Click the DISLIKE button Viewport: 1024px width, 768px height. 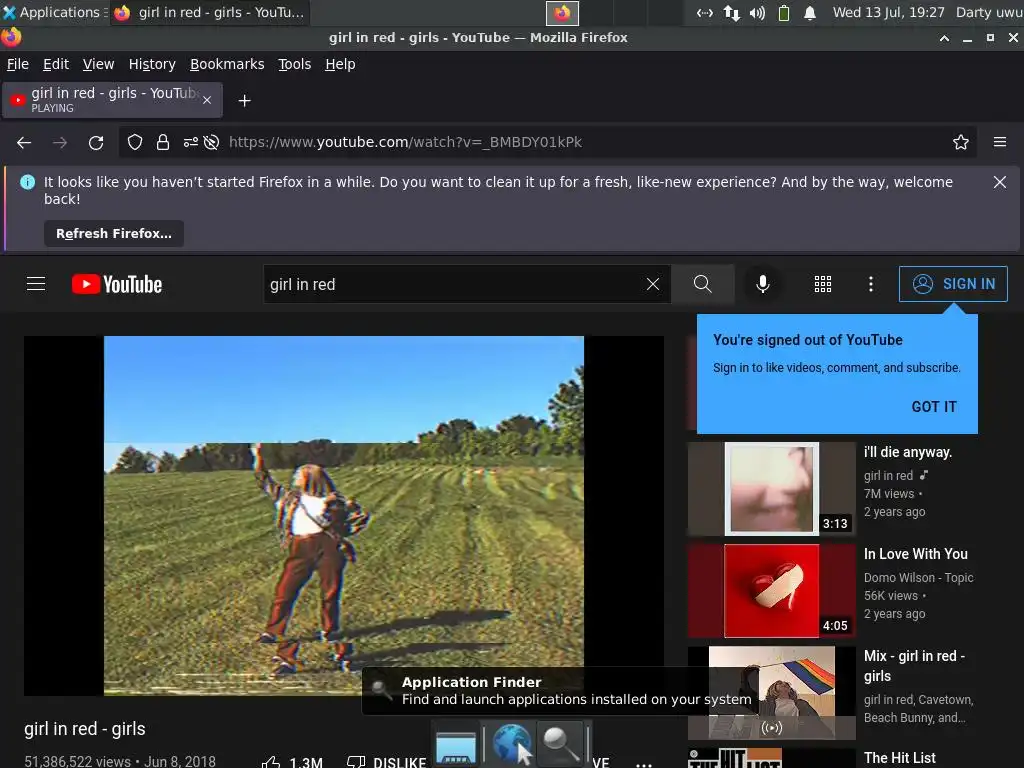click(x=387, y=761)
